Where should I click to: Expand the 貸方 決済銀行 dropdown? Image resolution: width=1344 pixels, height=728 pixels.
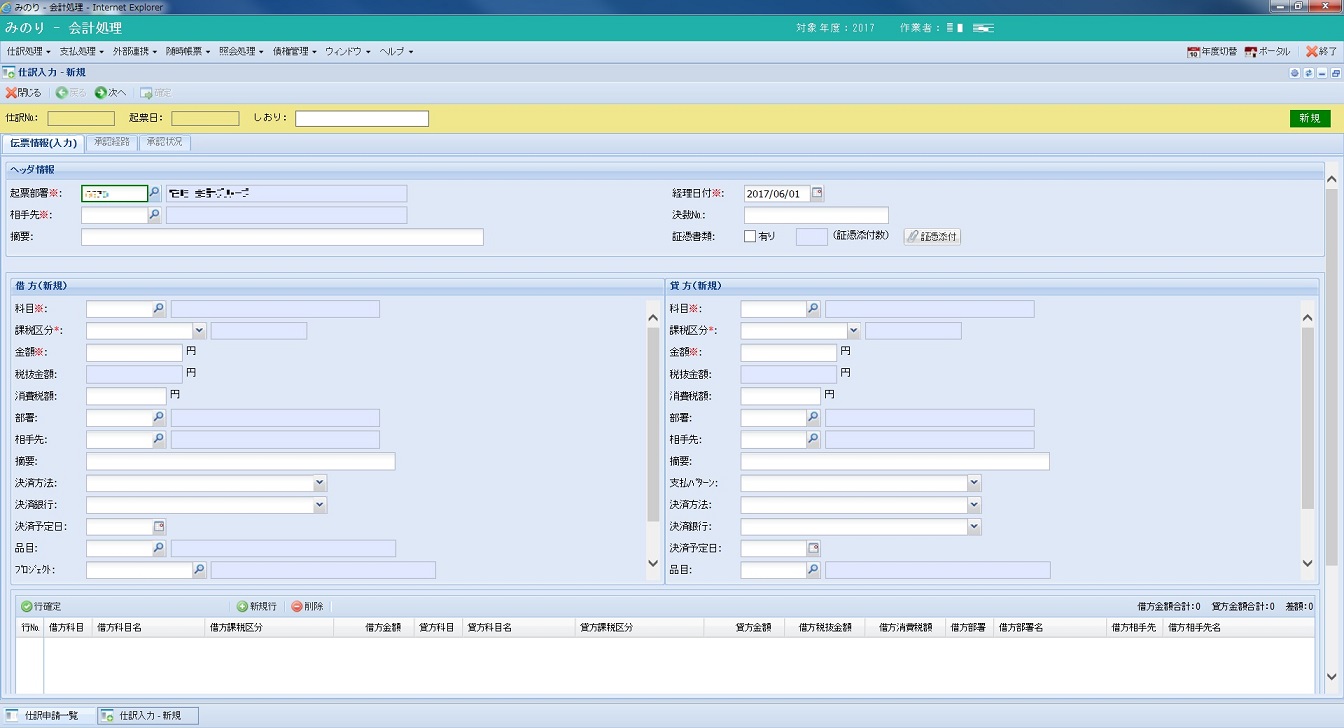coord(974,526)
